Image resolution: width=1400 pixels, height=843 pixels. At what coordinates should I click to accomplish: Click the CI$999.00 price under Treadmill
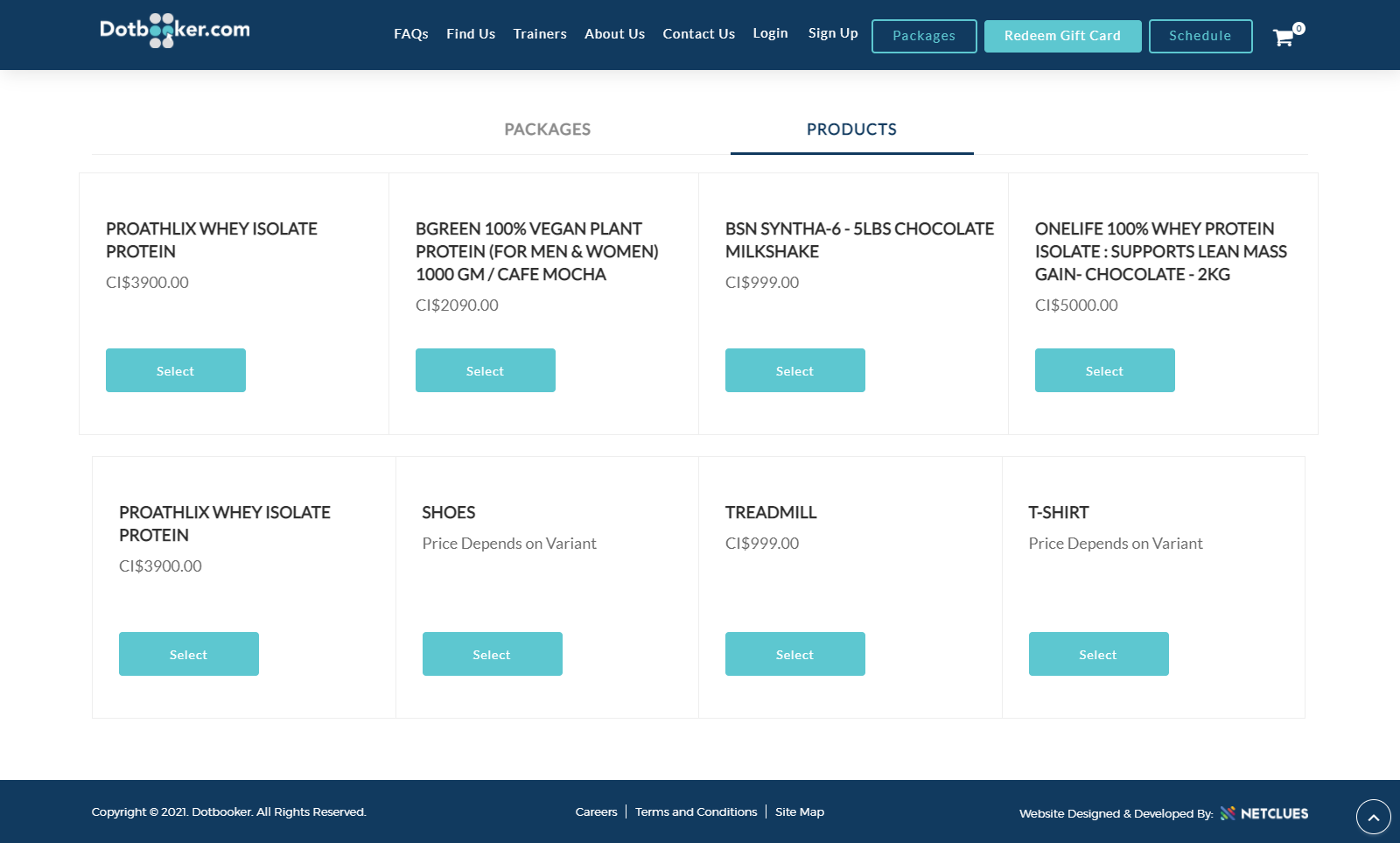tap(762, 544)
